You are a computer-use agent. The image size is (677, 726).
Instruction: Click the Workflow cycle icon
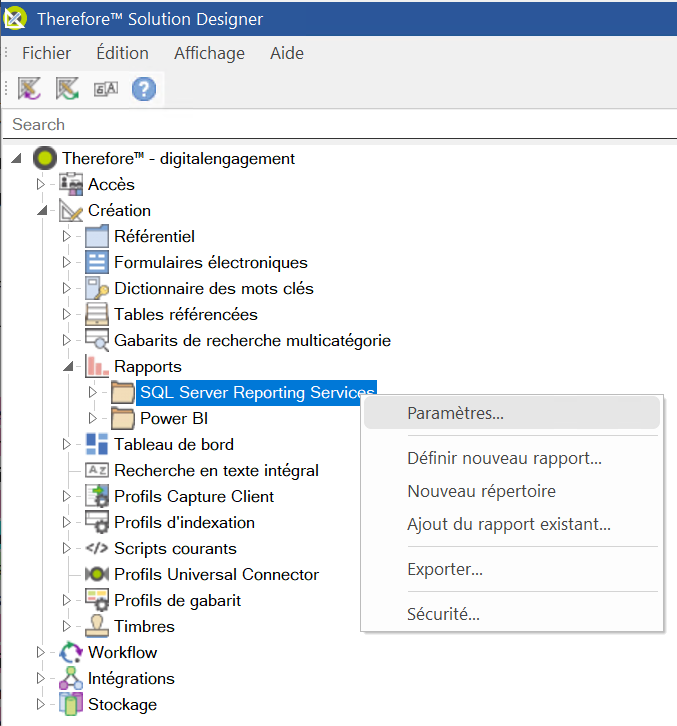coord(71,652)
